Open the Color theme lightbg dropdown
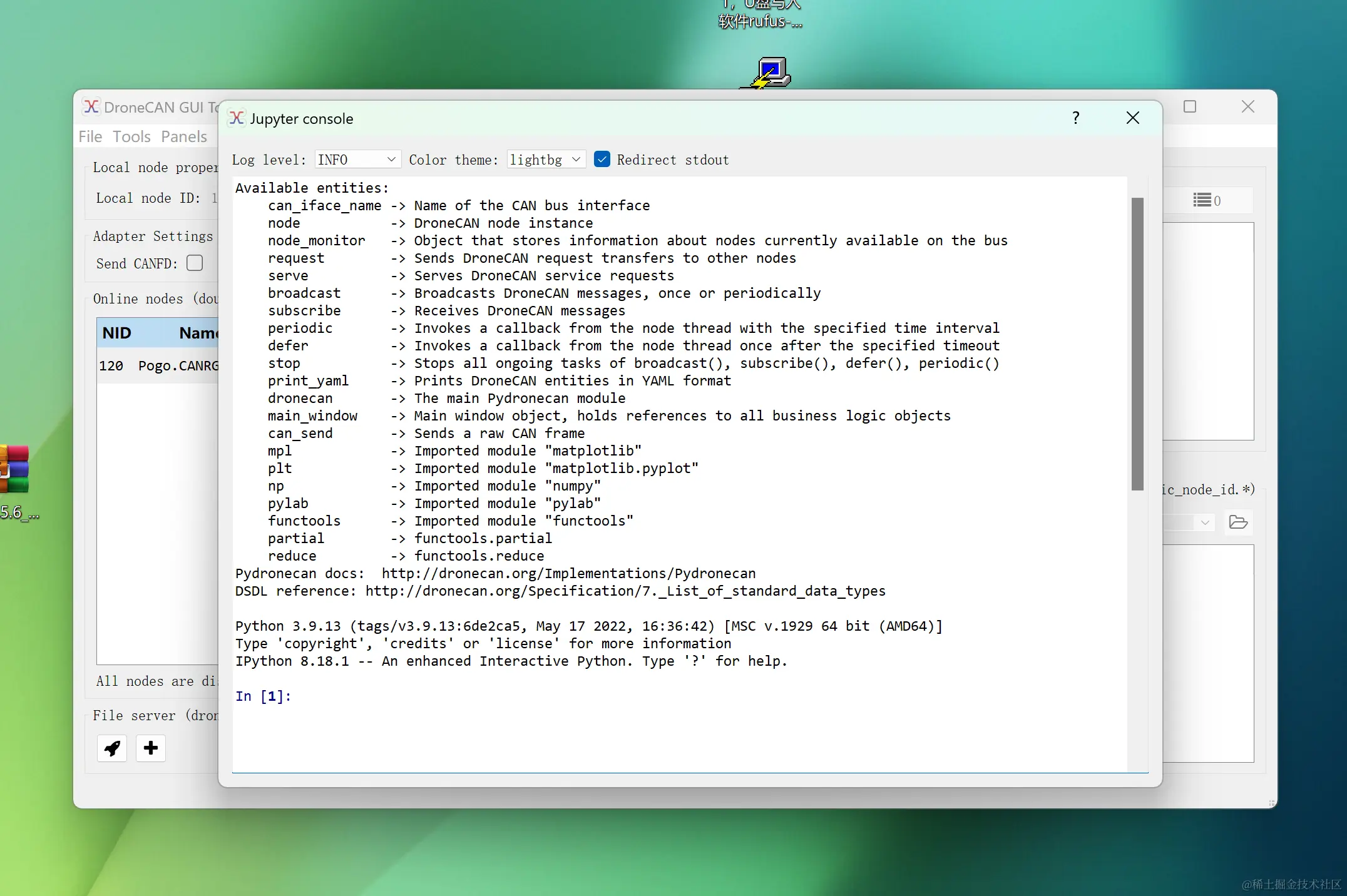This screenshot has width=1347, height=896. pos(545,160)
